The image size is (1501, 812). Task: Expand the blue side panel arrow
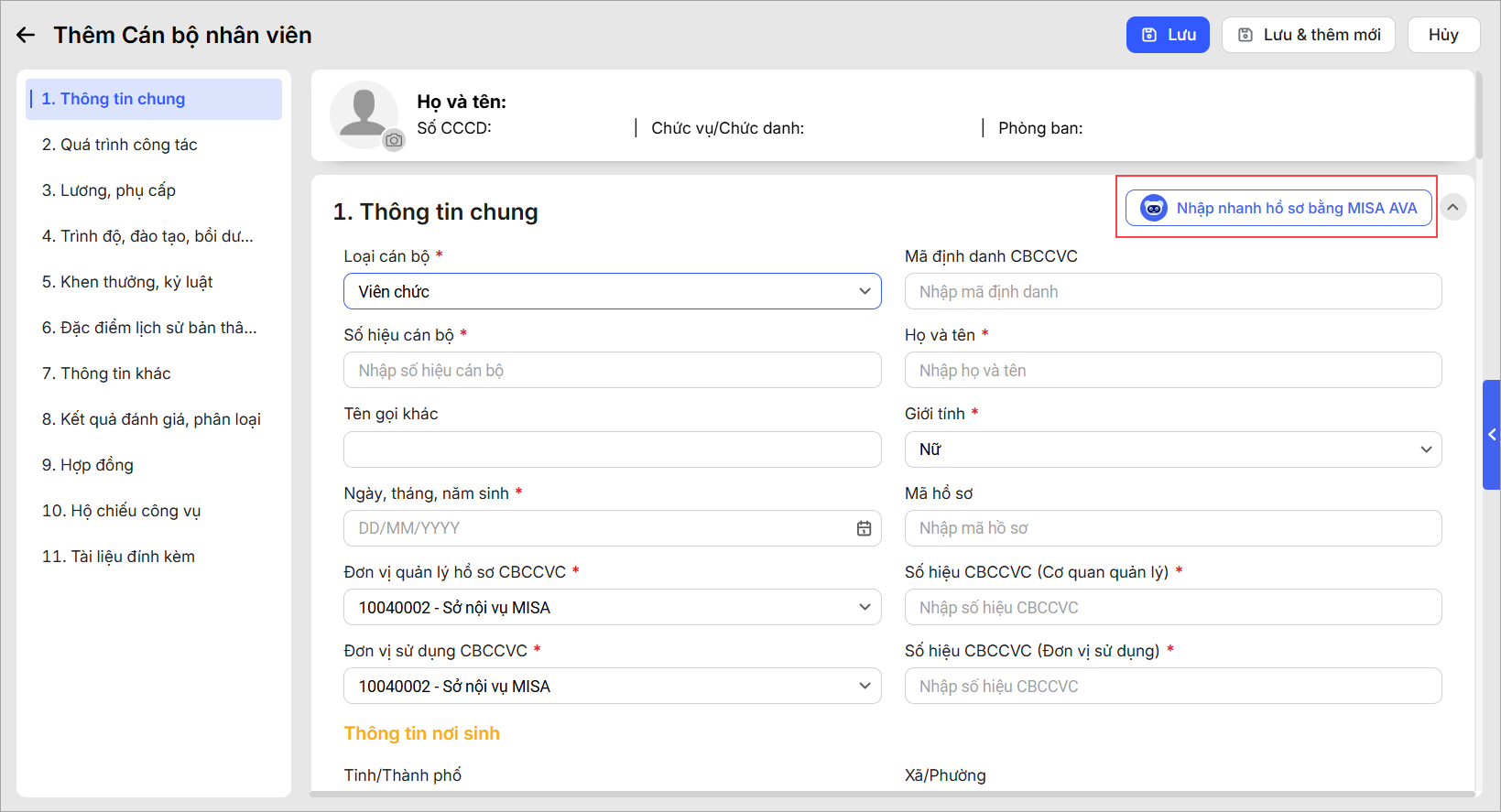tap(1492, 435)
